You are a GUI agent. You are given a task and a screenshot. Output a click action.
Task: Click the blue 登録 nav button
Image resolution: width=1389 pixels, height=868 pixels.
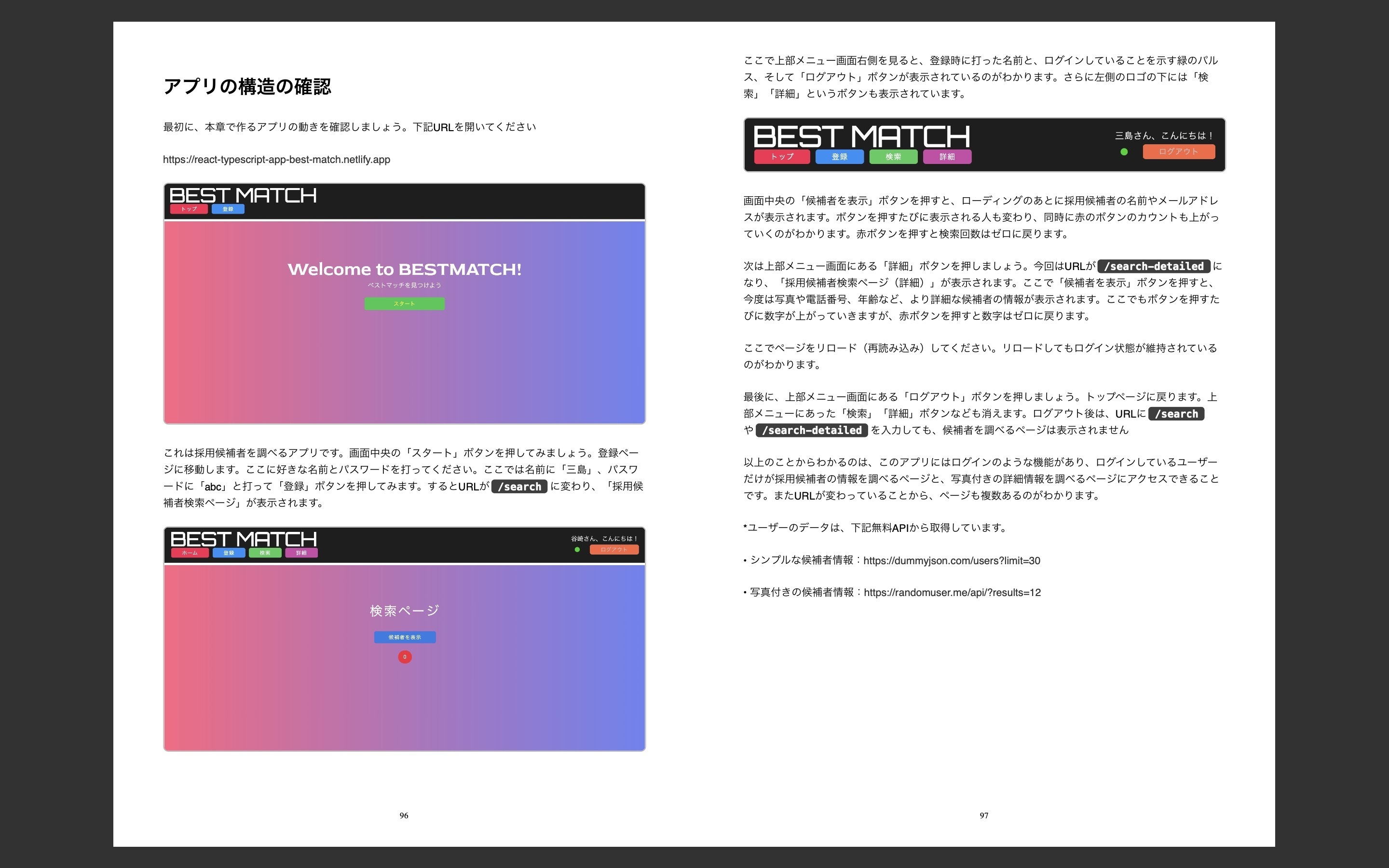840,156
